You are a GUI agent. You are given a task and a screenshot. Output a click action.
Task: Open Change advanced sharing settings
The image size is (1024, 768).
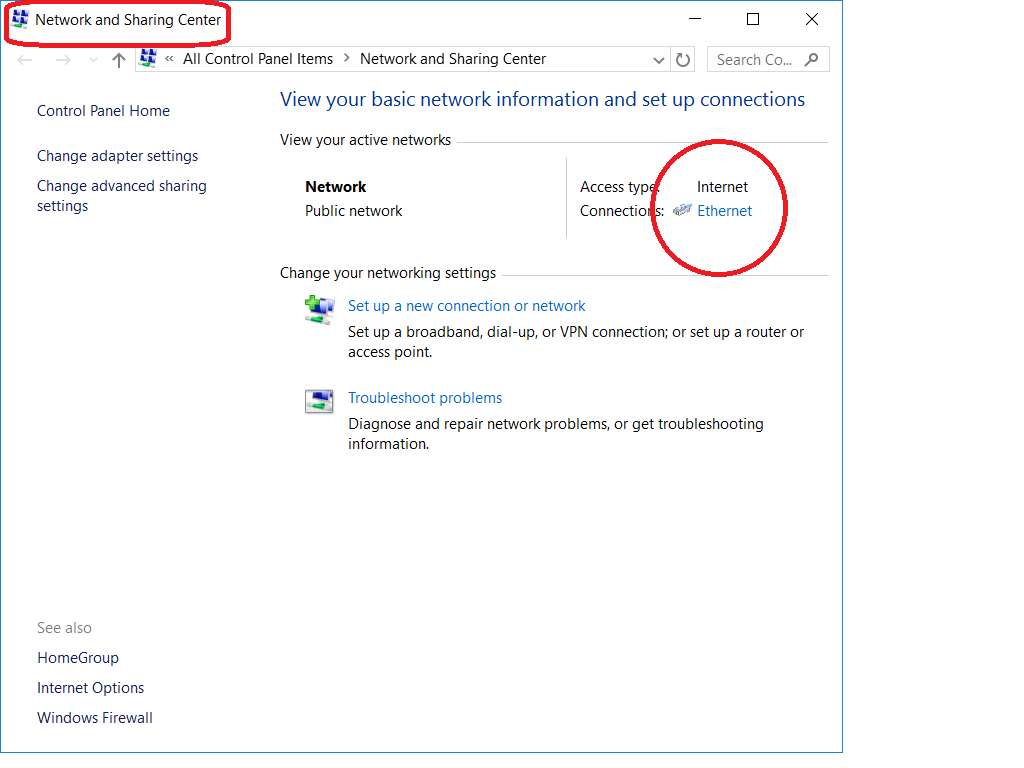121,196
